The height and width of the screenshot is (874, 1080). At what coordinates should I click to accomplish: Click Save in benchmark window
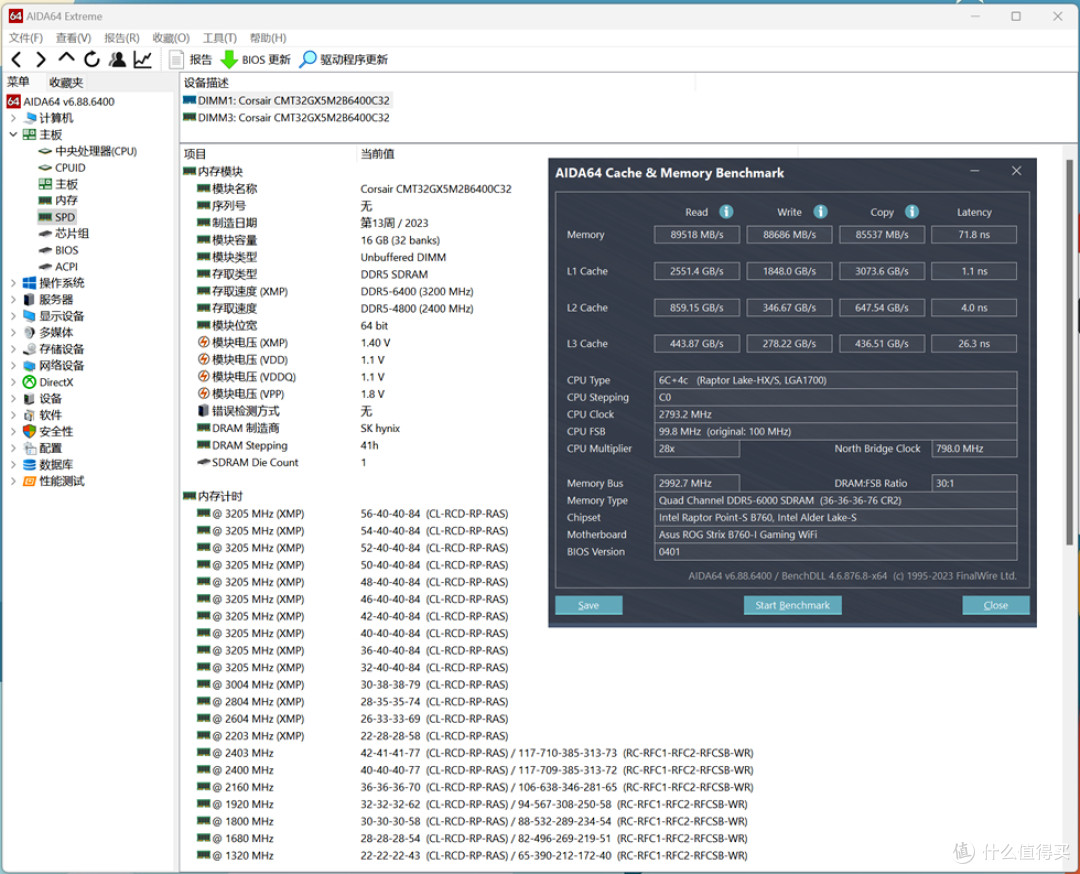click(x=588, y=605)
